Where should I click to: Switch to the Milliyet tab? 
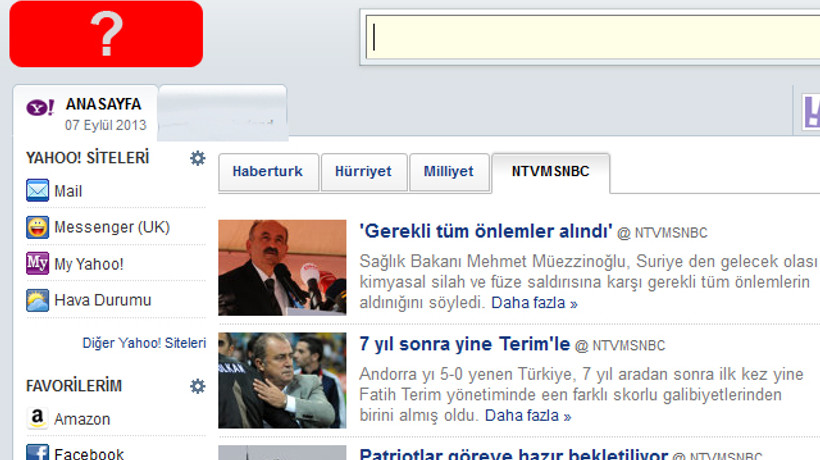coord(449,171)
